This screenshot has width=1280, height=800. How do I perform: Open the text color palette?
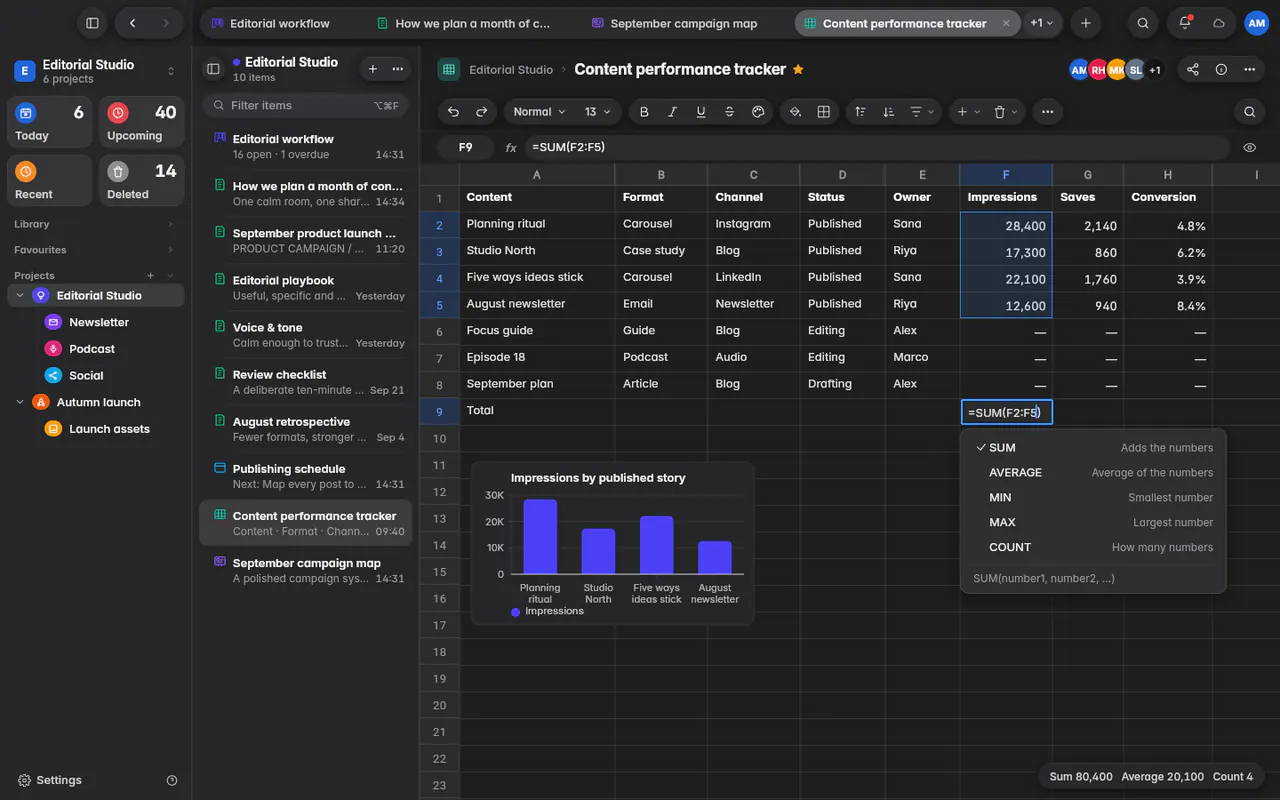758,112
